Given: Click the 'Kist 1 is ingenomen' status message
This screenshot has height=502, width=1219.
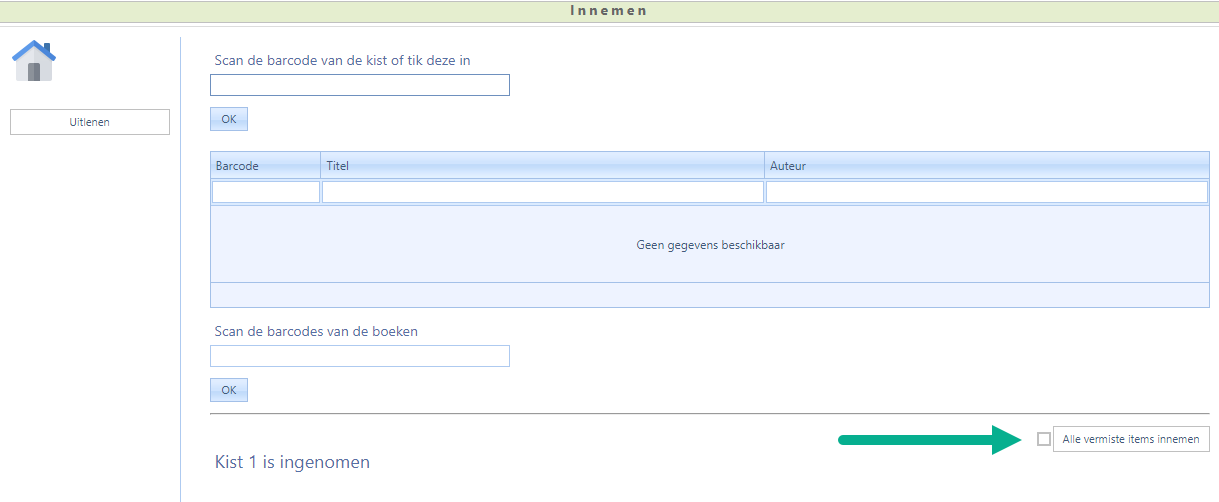Looking at the screenshot, I should (292, 462).
